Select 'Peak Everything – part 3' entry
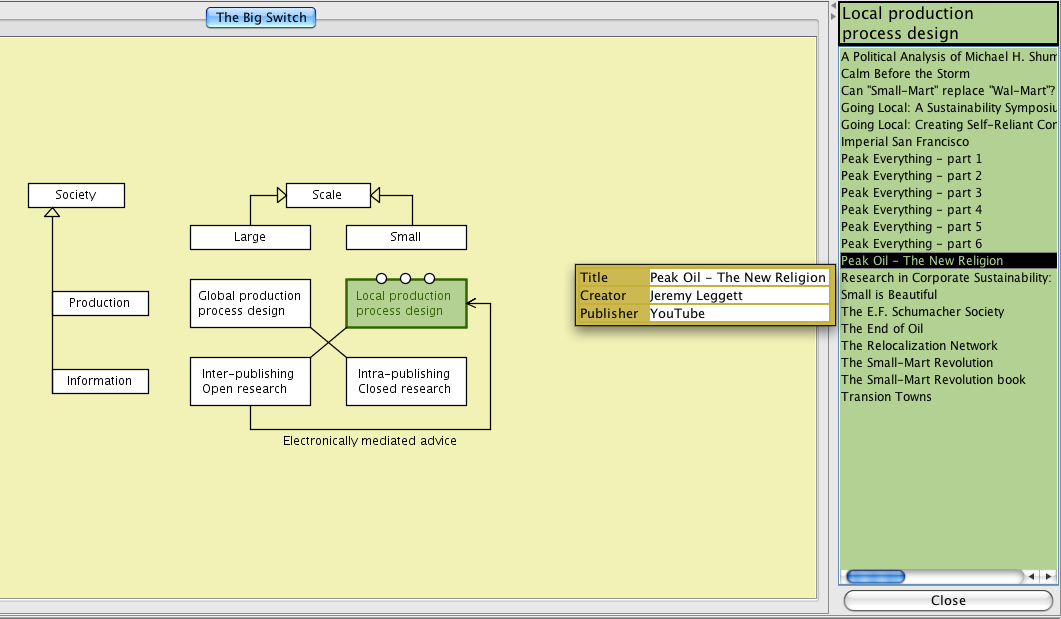Screen dimensions: 1061x619 911,193
